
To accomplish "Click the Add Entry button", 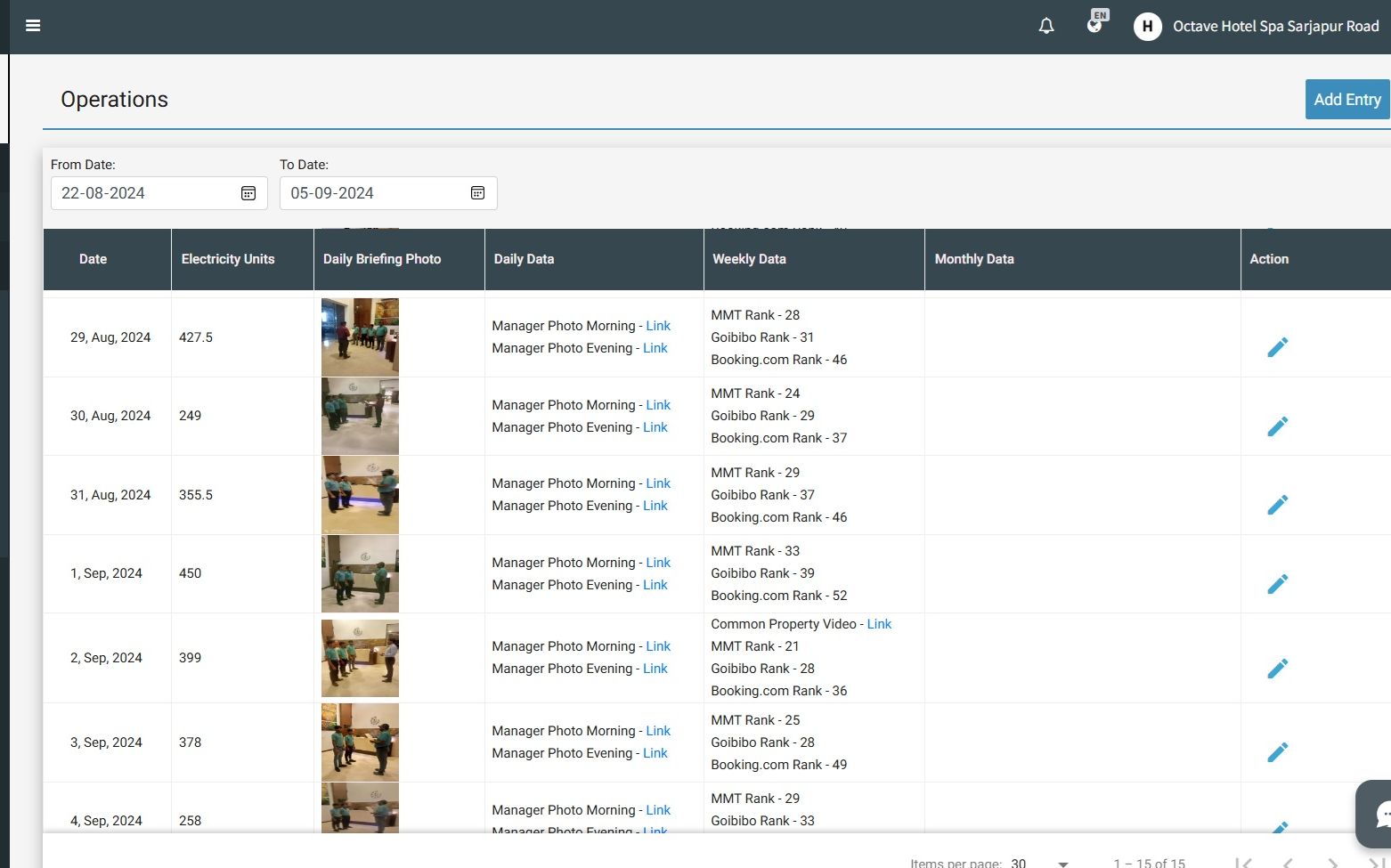I will (1346, 100).
